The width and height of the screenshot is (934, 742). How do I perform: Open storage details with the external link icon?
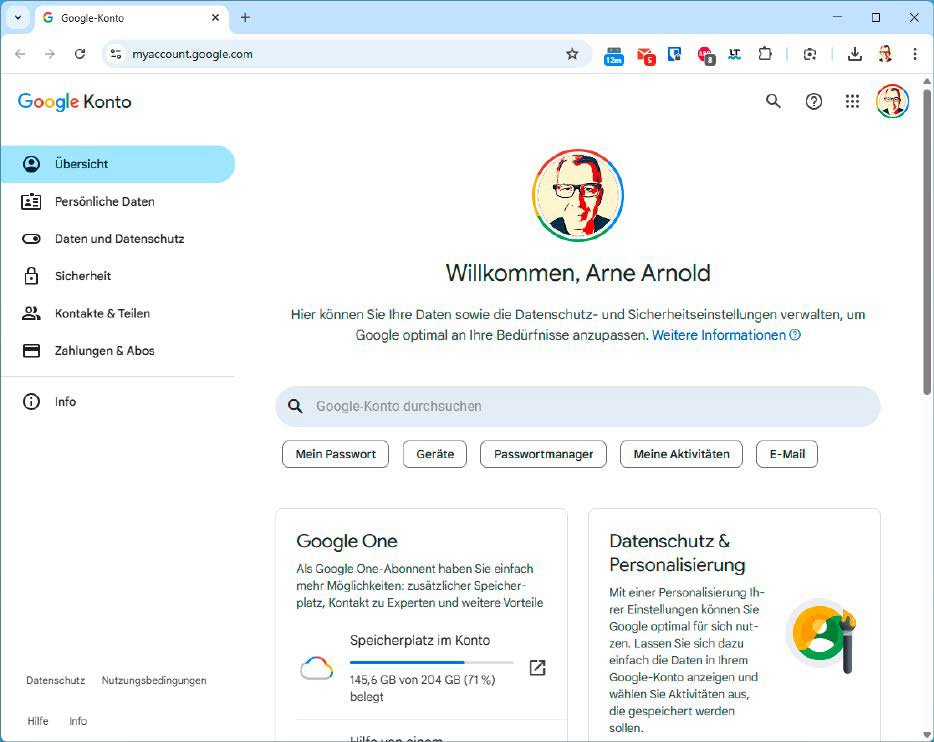[x=537, y=668]
